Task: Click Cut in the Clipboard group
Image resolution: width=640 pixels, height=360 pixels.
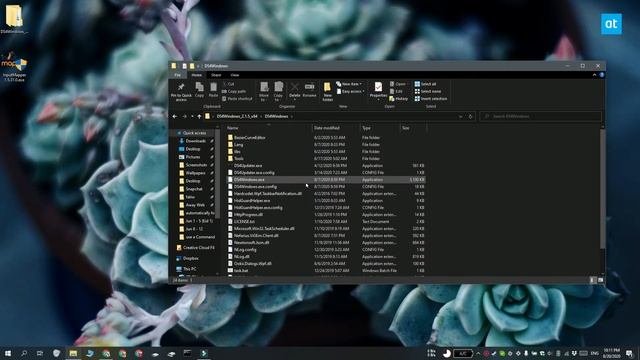Action: pos(228,84)
